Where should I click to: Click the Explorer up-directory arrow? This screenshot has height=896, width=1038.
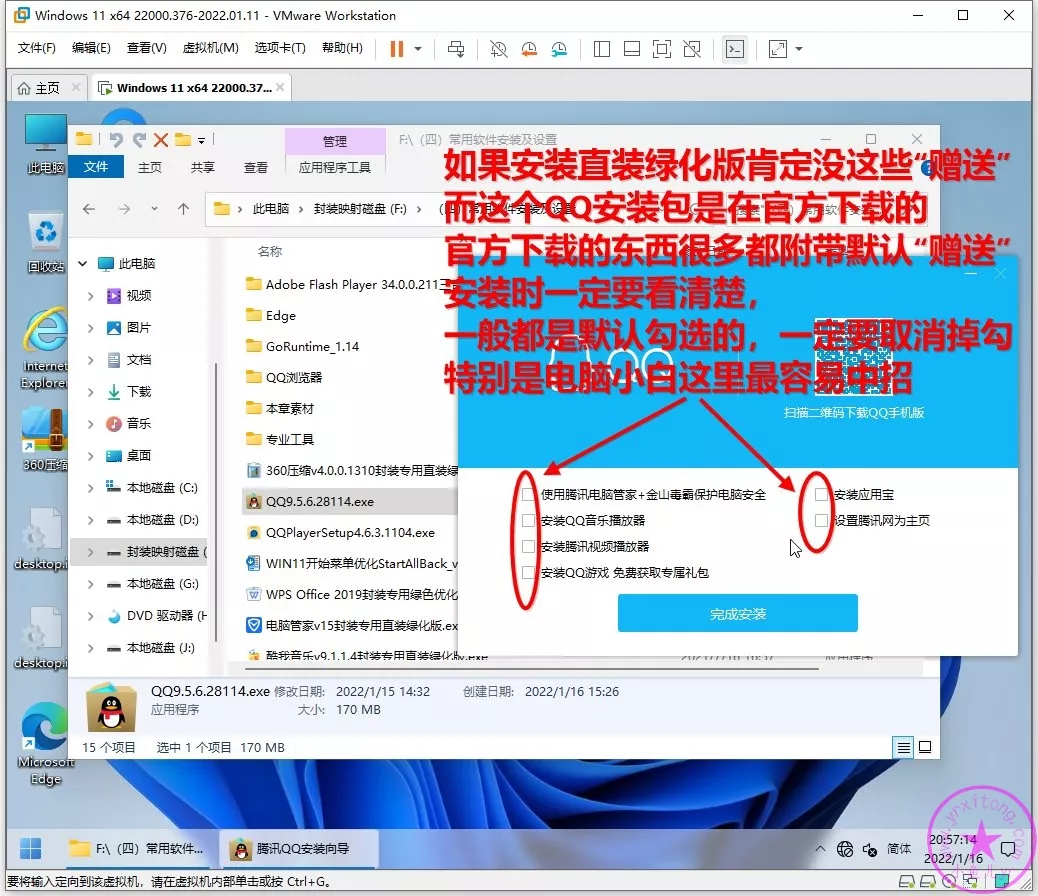coord(183,209)
